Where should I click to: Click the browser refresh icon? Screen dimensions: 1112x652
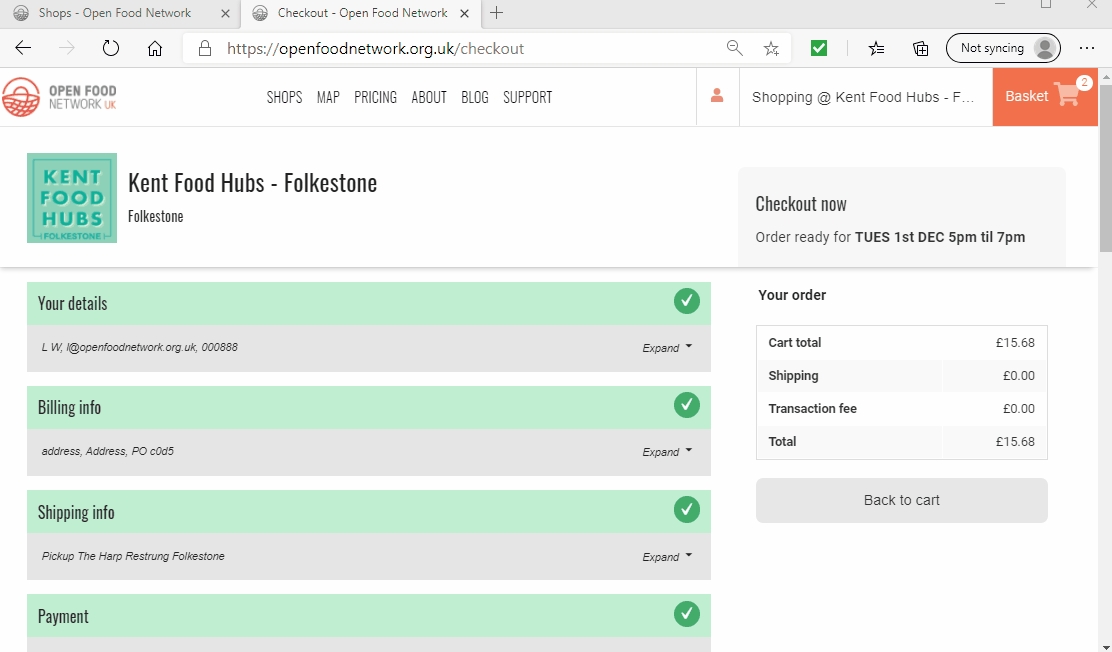pos(111,48)
